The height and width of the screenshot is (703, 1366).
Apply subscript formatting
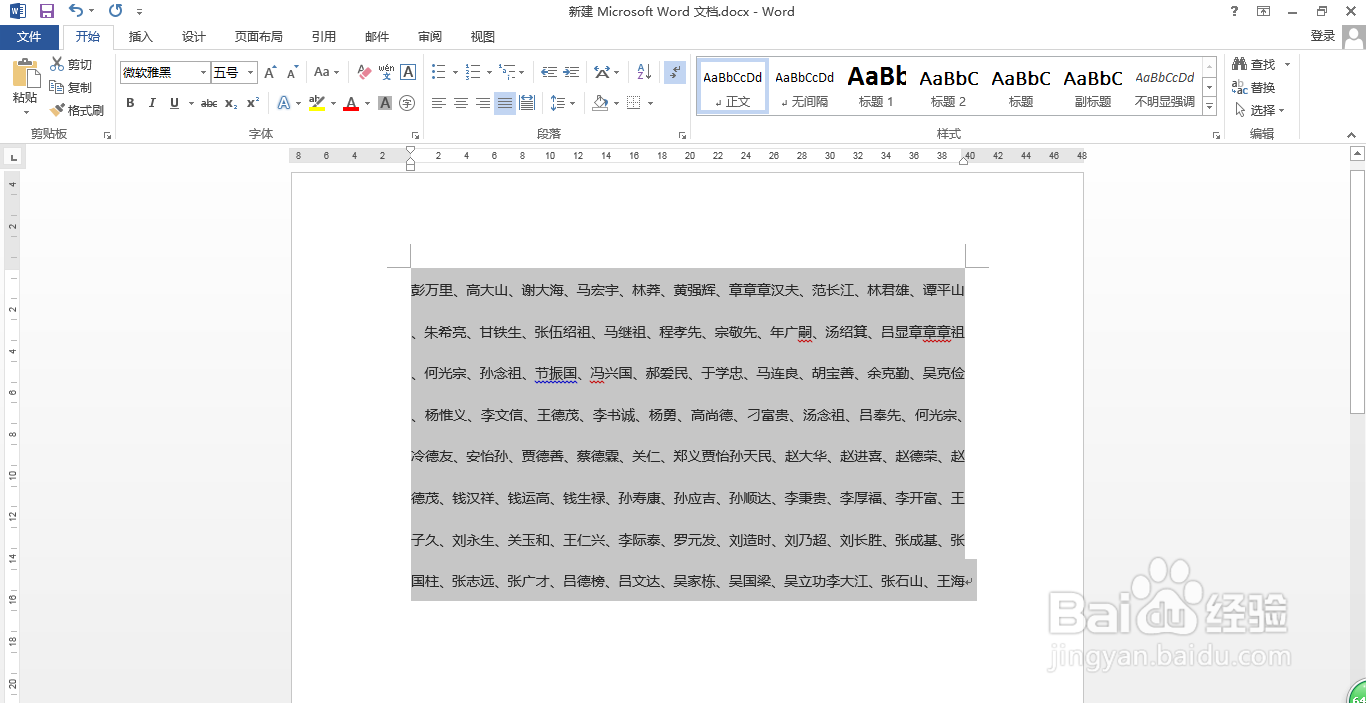coord(231,103)
